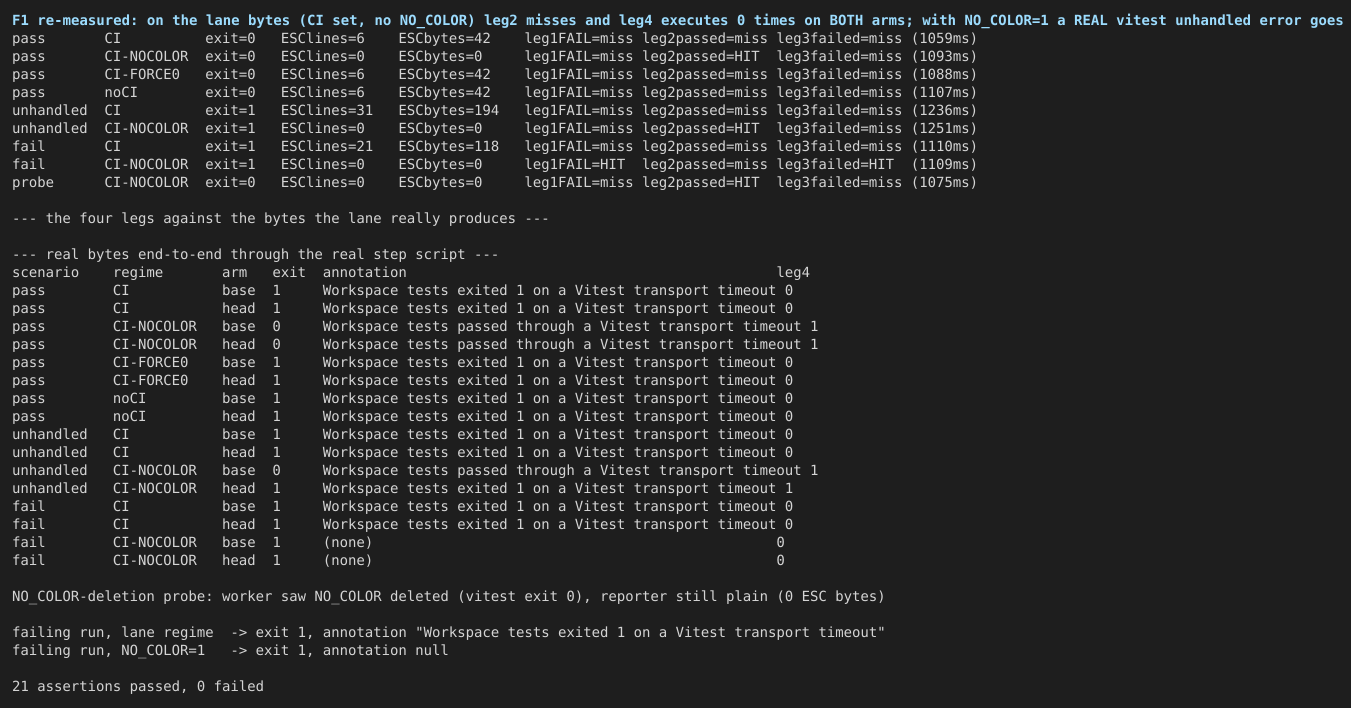Click the 'annotation null' failing run line
The height and width of the screenshot is (708, 1351).
click(230, 650)
